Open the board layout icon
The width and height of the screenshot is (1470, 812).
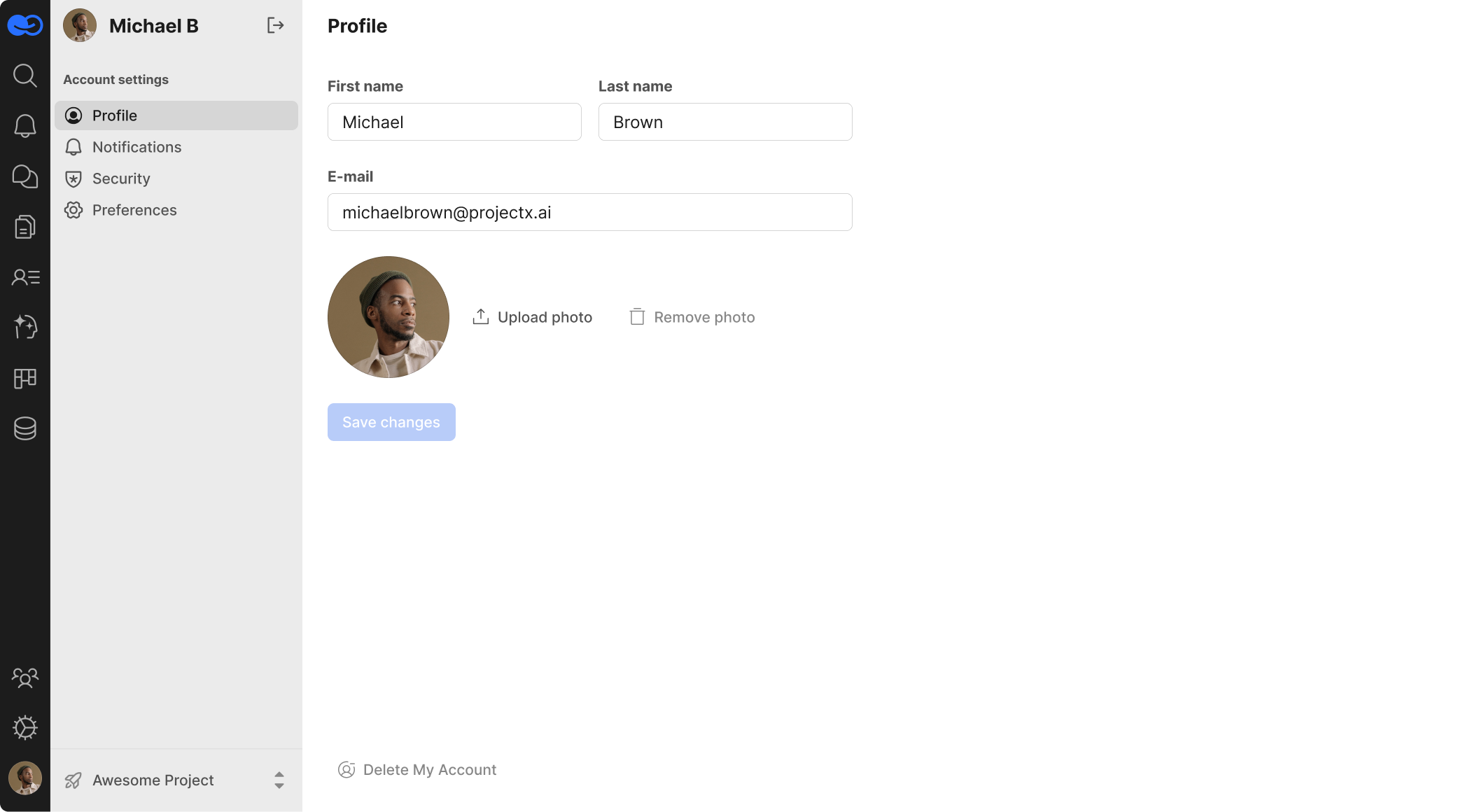pyautogui.click(x=25, y=378)
